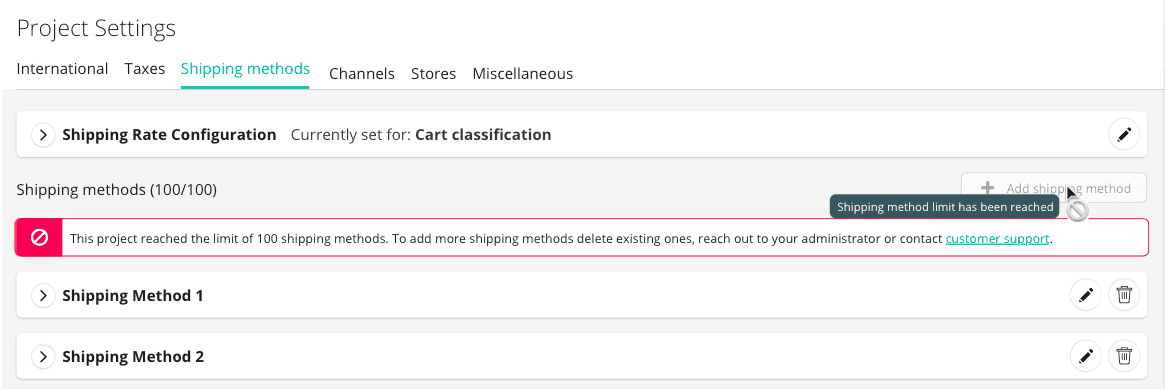Click the Shipping Method 2 title text
Screen dimensions: 1165x389
(x=133, y=356)
